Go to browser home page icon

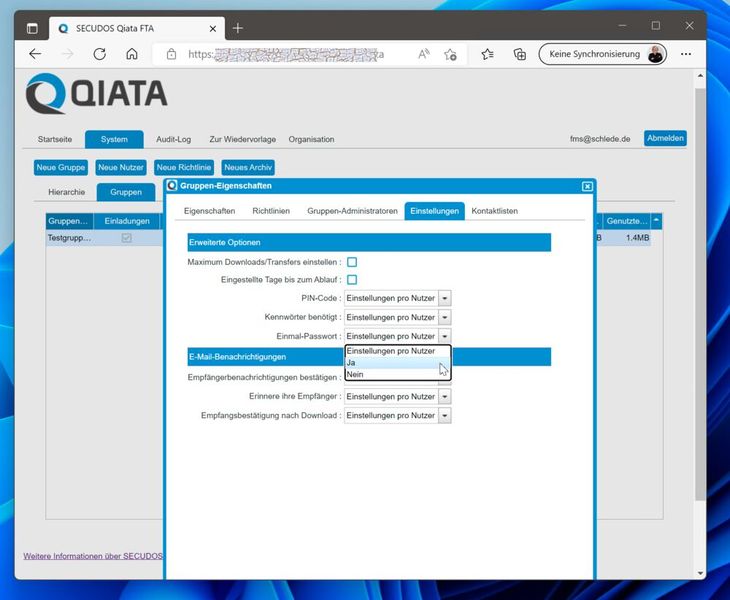coord(132,54)
